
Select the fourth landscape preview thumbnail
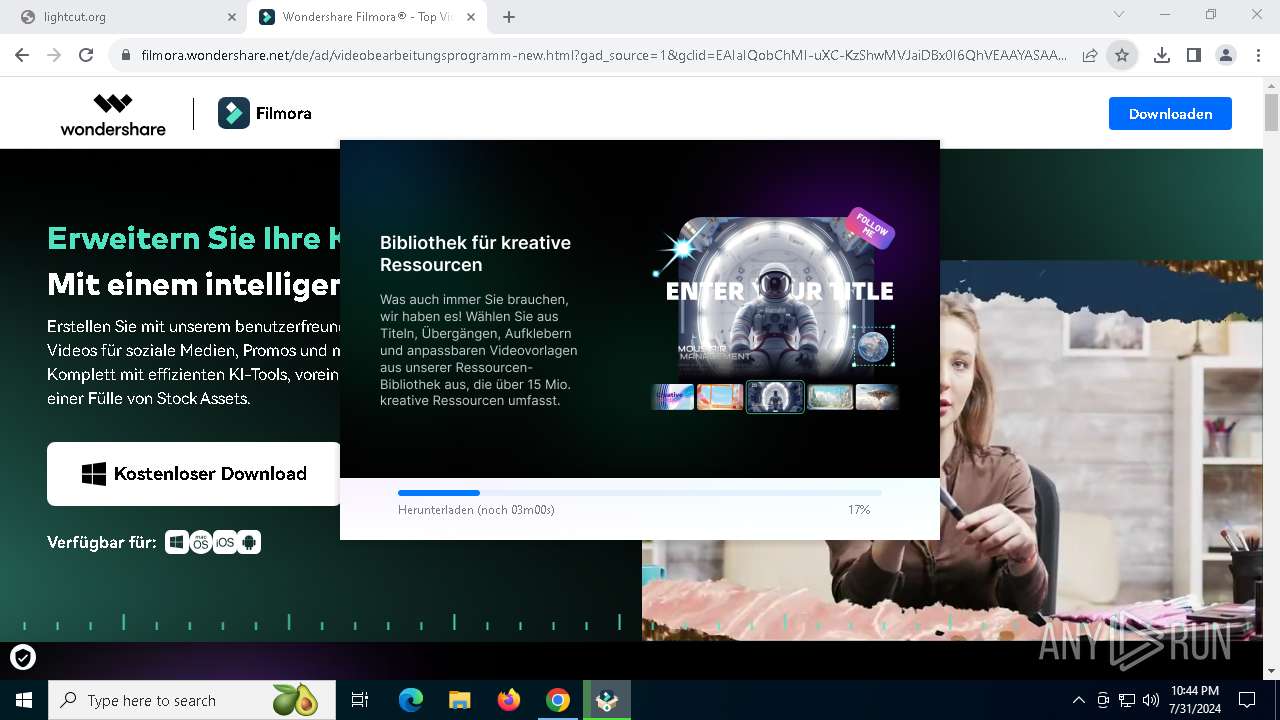[x=830, y=397]
